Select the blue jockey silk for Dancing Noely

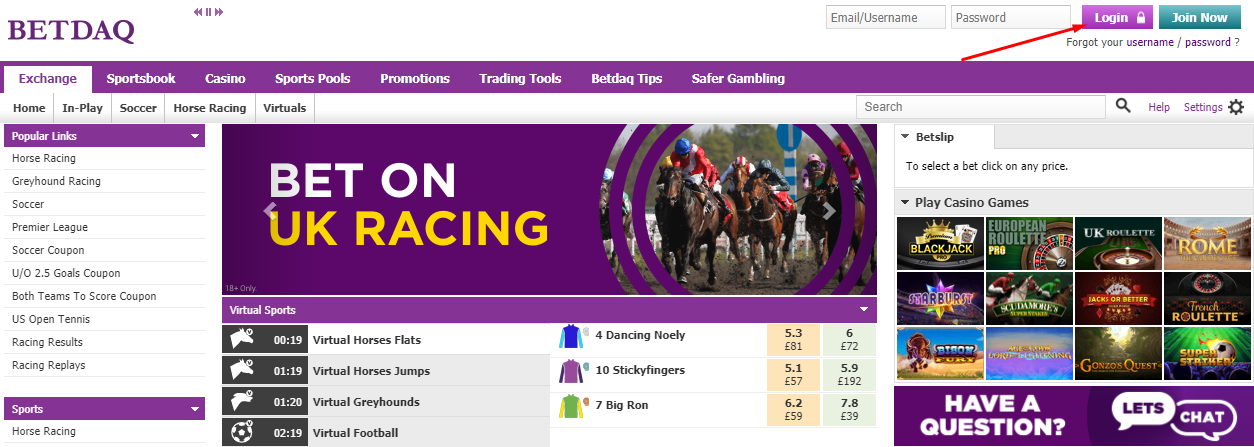click(571, 336)
